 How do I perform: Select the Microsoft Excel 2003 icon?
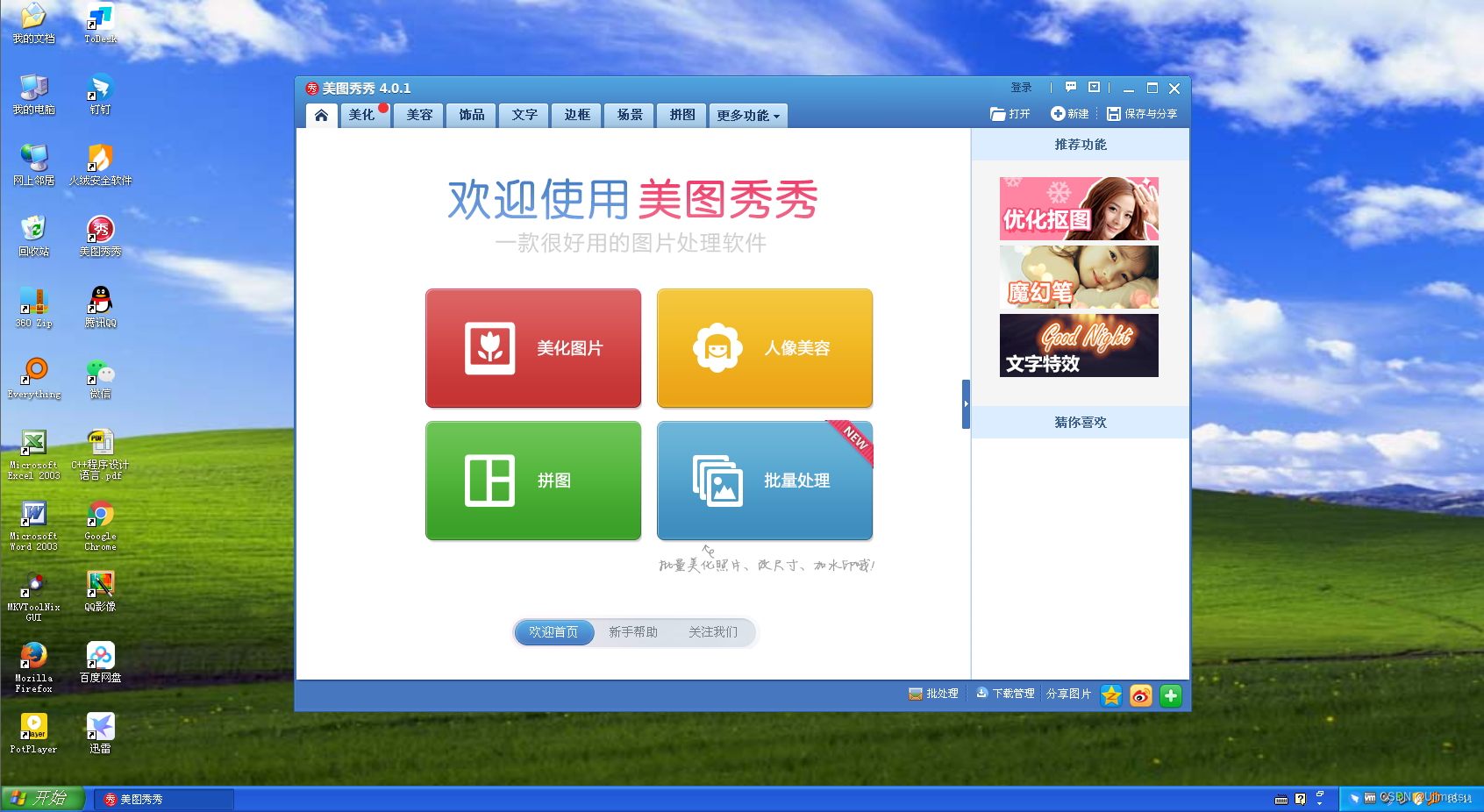tap(33, 454)
